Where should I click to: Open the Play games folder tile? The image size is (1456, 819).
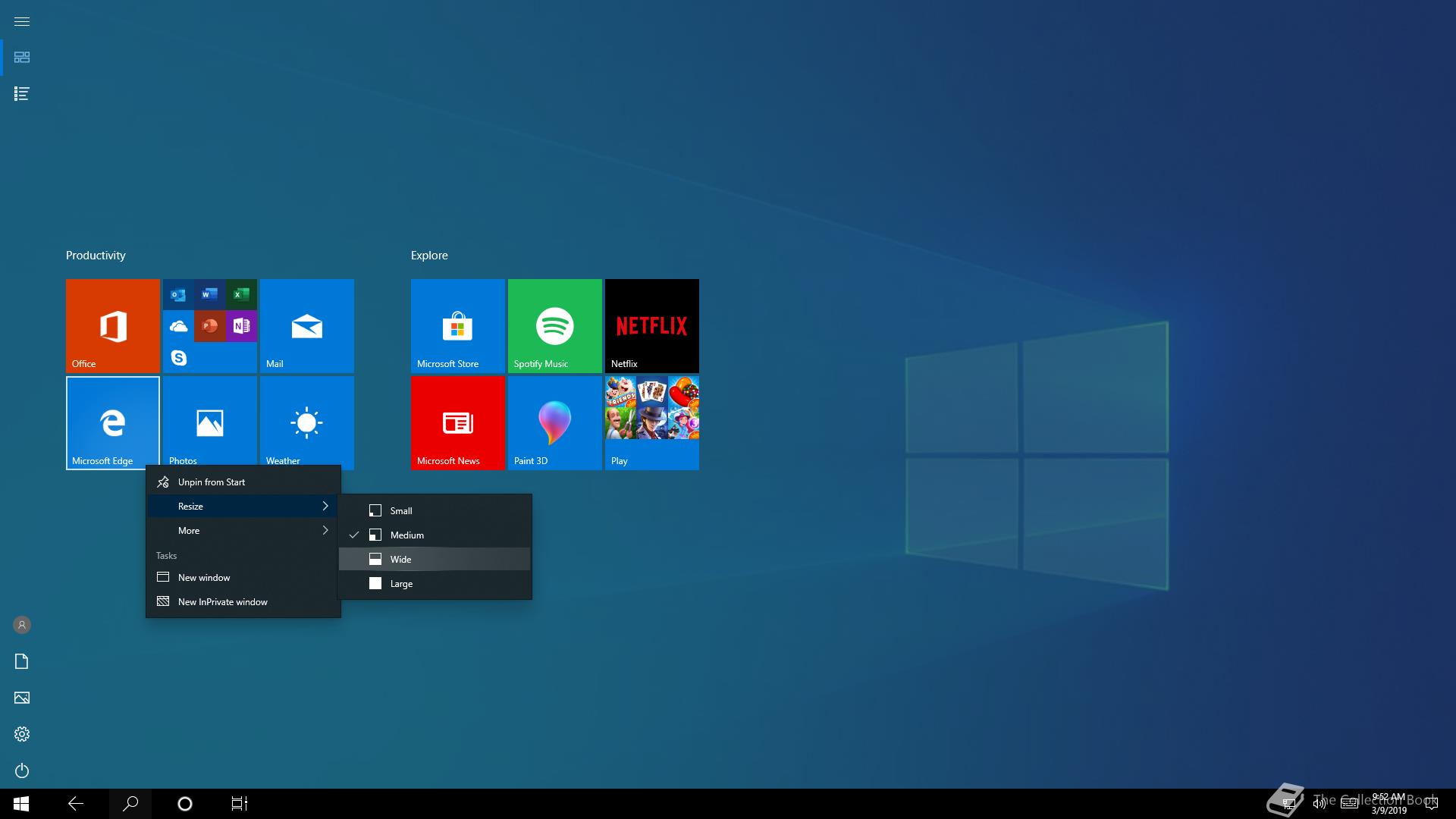coord(652,423)
